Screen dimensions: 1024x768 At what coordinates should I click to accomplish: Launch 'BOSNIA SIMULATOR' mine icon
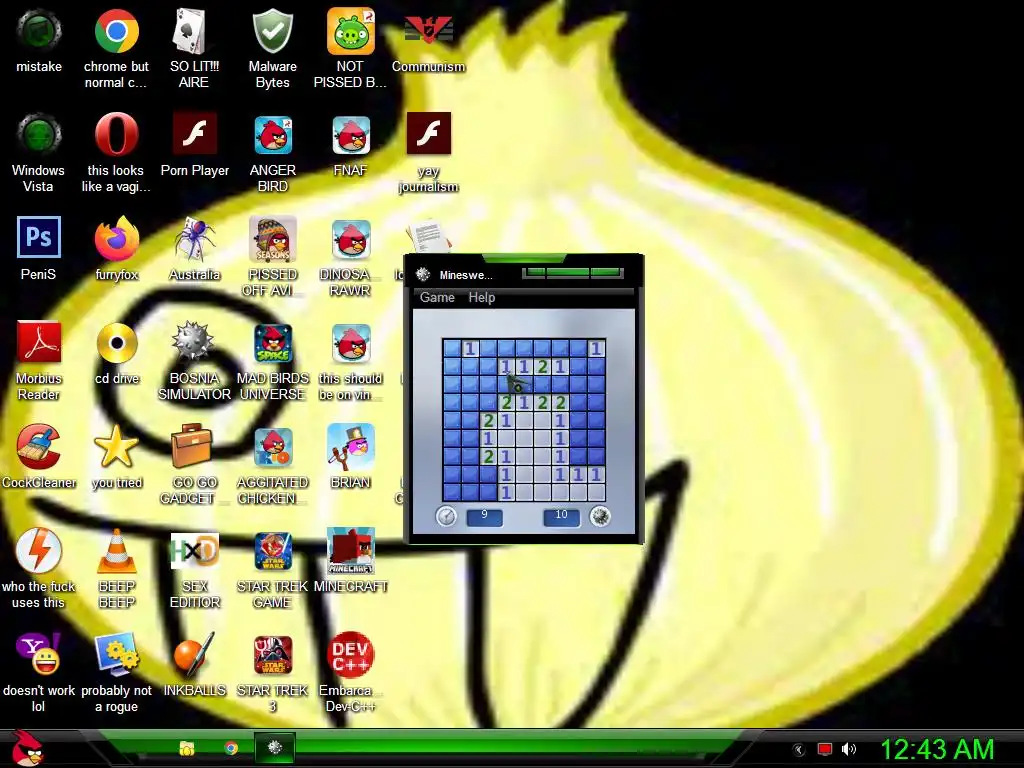pos(193,341)
